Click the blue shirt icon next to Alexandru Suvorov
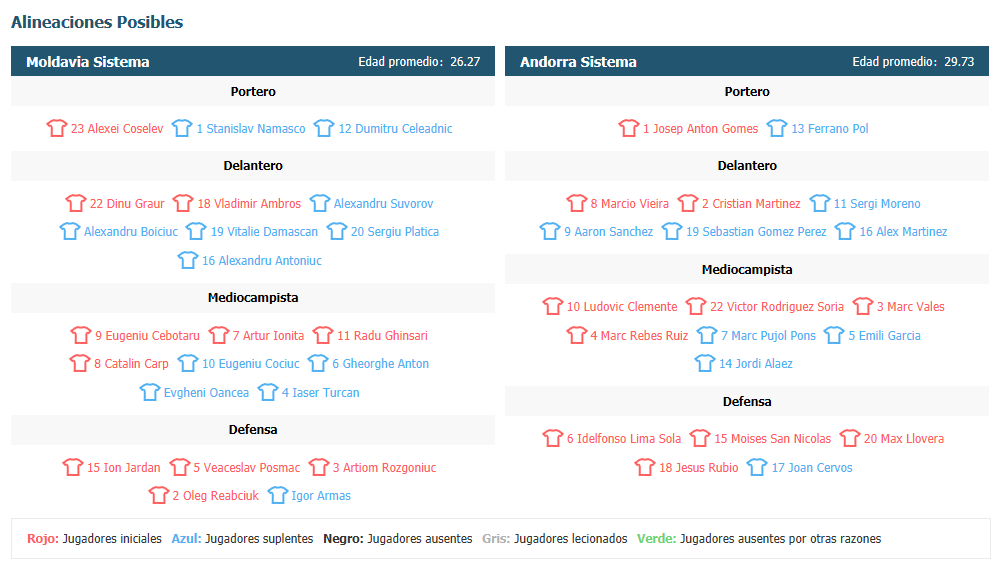 320,203
